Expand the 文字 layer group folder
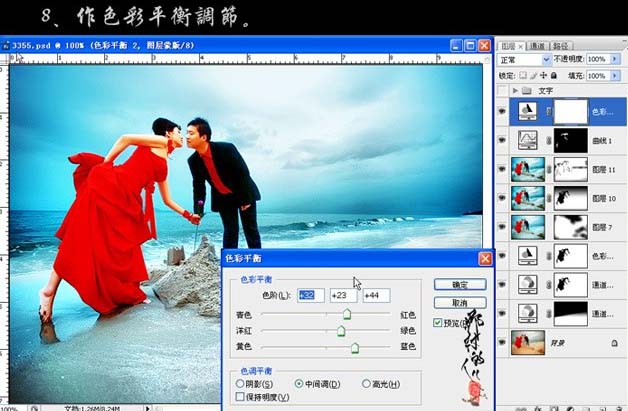Screen dimensions: 628x411 tap(514, 90)
